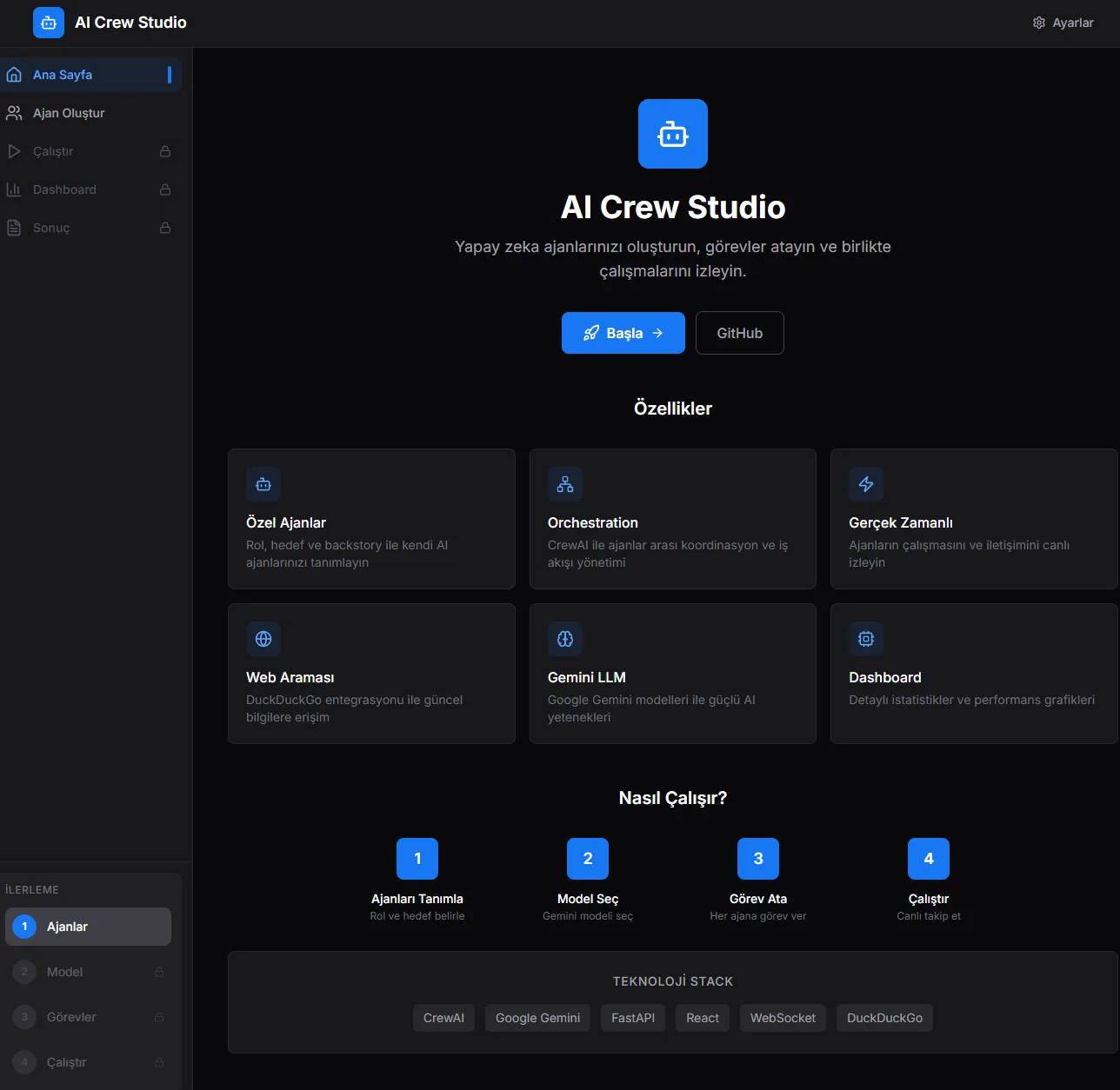
Task: Click the network icon on the Orchestration card
Action: (x=565, y=484)
